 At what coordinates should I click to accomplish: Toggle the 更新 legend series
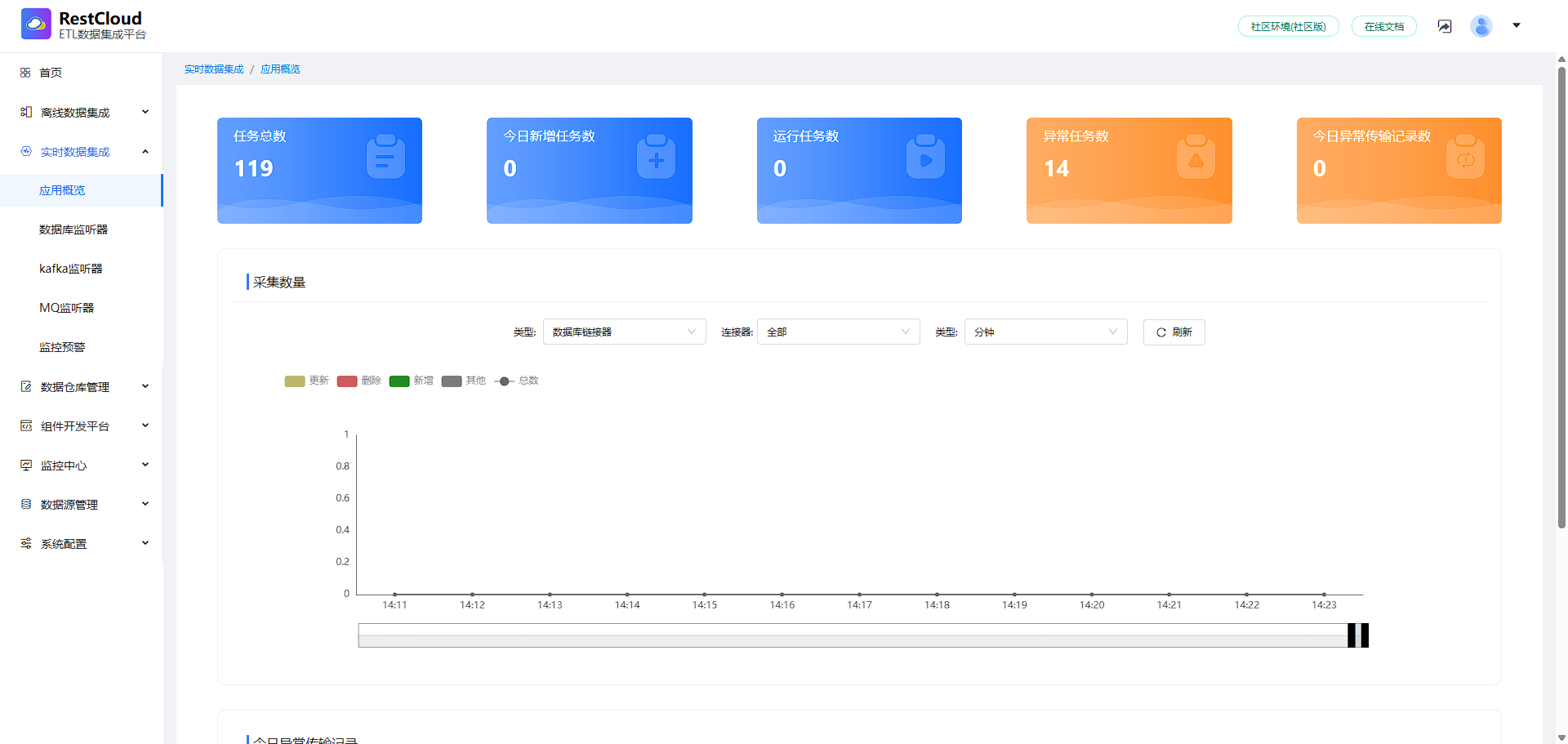pos(306,381)
